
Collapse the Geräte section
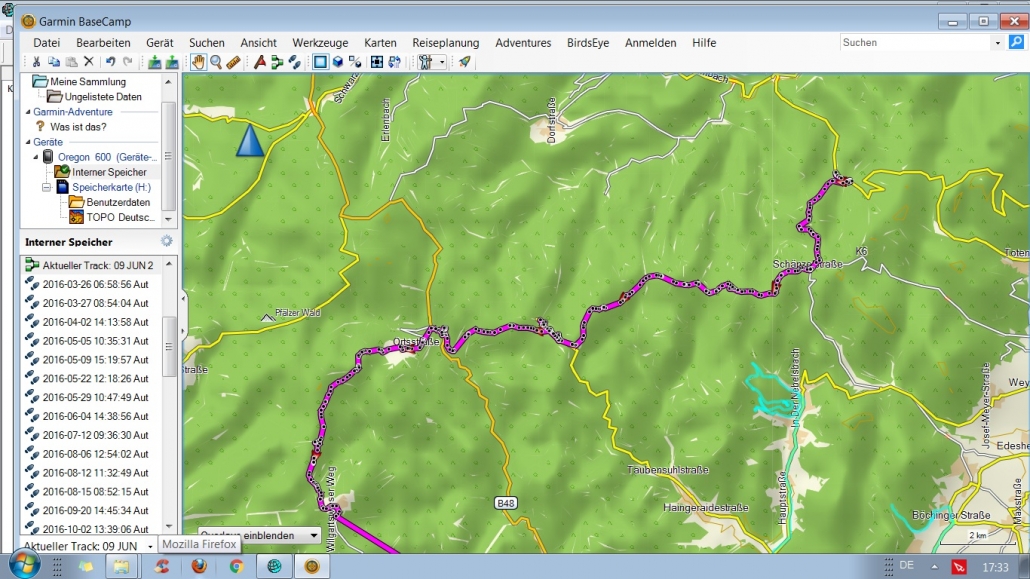[28, 142]
